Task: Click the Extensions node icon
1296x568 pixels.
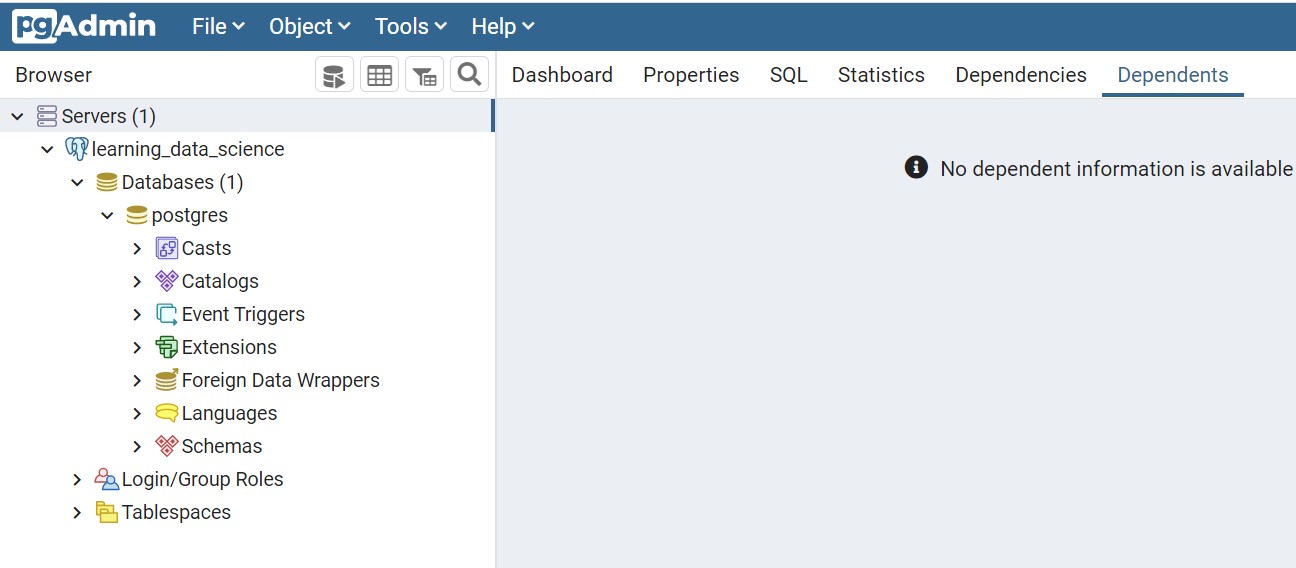Action: pyautogui.click(x=167, y=347)
